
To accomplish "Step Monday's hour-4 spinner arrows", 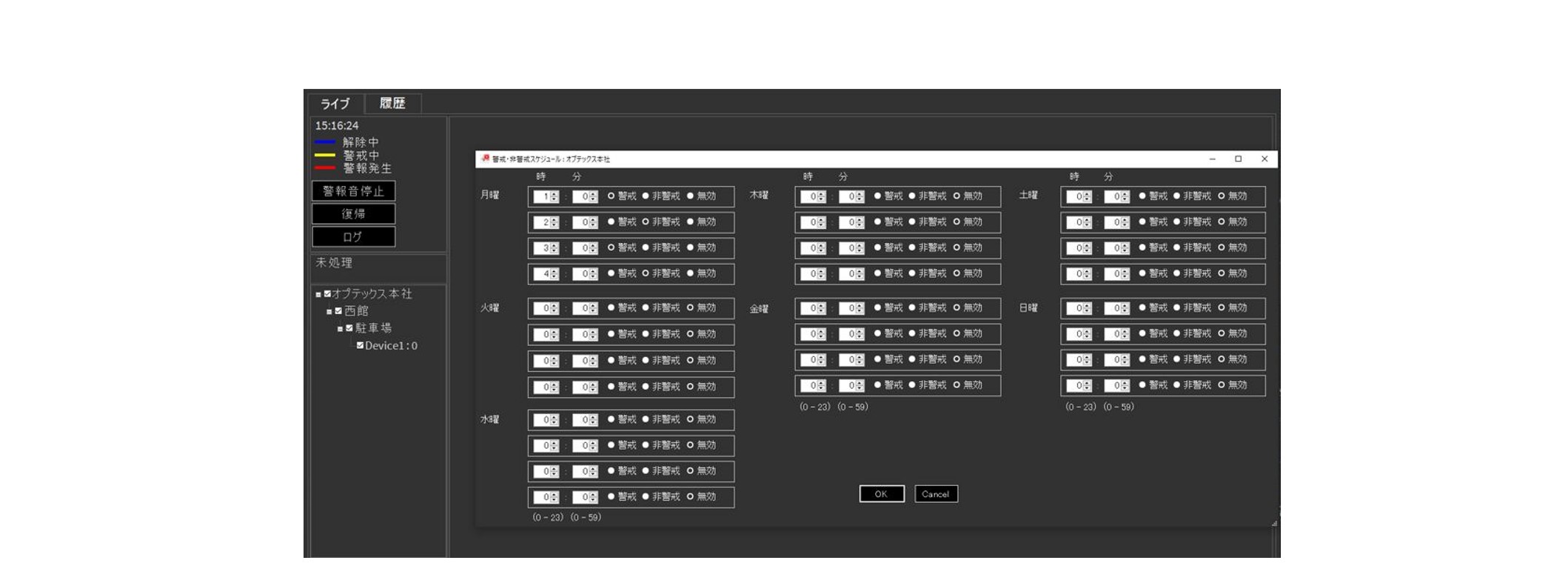I will [x=555, y=274].
